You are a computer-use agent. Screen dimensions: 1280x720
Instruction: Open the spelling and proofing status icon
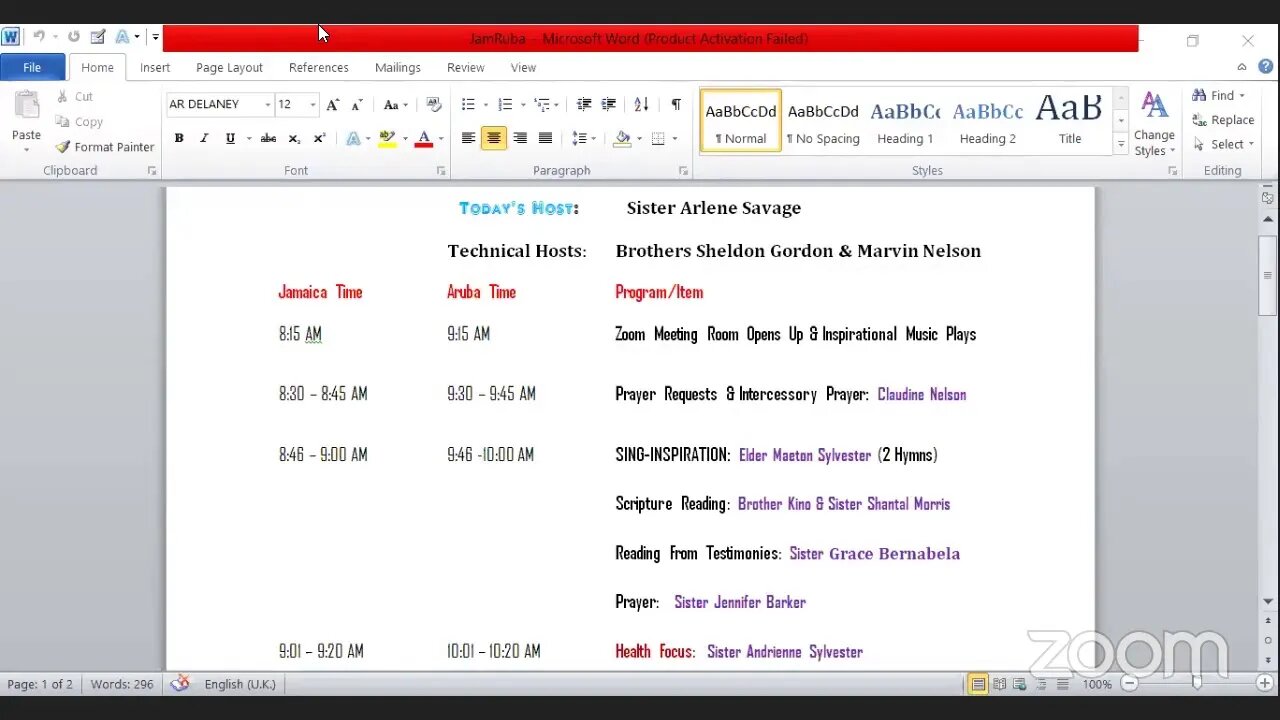pyautogui.click(x=180, y=684)
